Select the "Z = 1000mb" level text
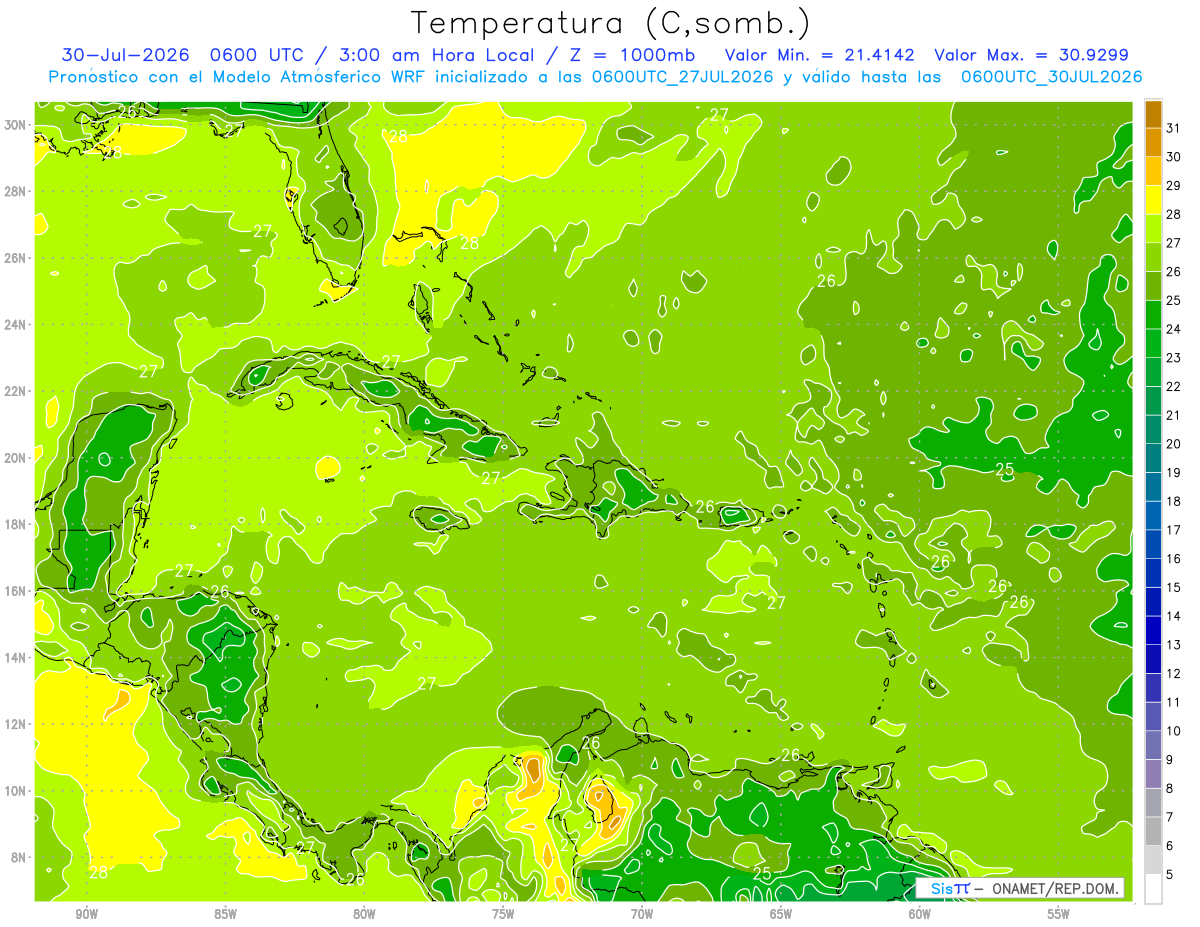This screenshot has width=1200, height=927. [635, 54]
